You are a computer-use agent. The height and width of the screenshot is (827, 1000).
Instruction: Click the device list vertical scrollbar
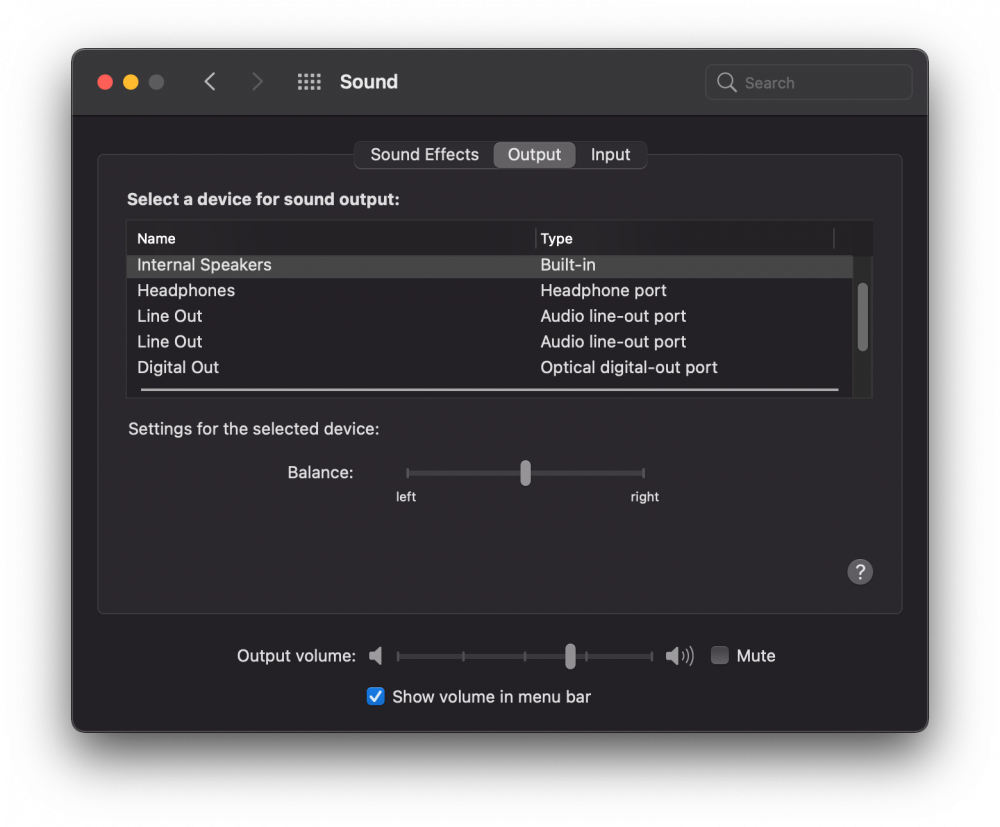[x=863, y=317]
